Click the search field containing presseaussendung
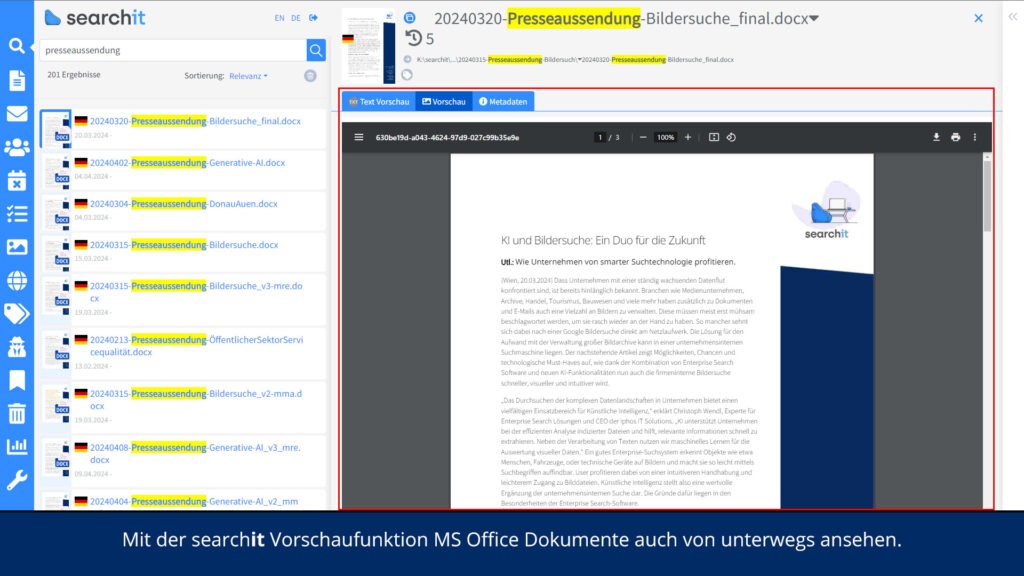1024x576 pixels. (x=172, y=50)
